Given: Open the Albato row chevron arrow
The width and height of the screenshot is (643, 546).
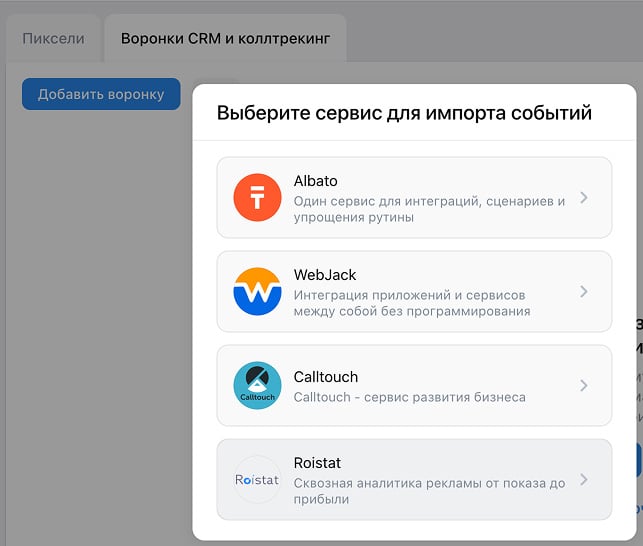Looking at the screenshot, I should tap(584, 198).
